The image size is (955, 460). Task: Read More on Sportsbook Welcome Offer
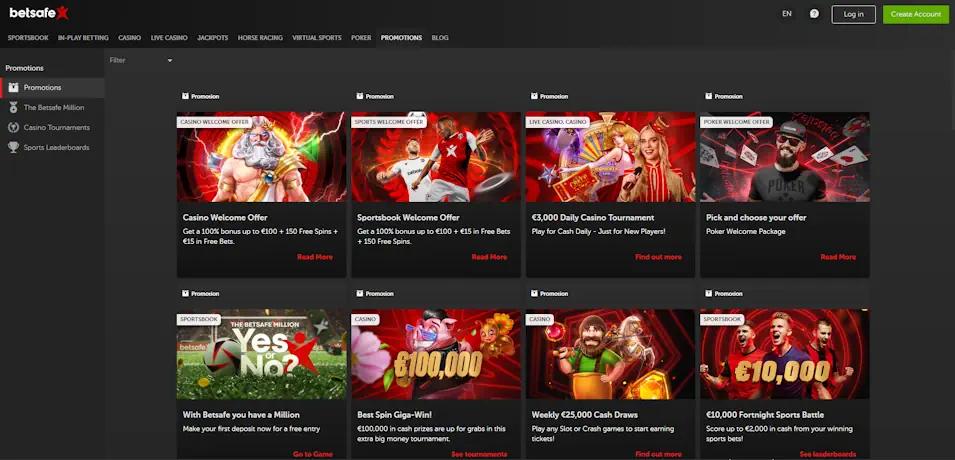[x=489, y=257]
